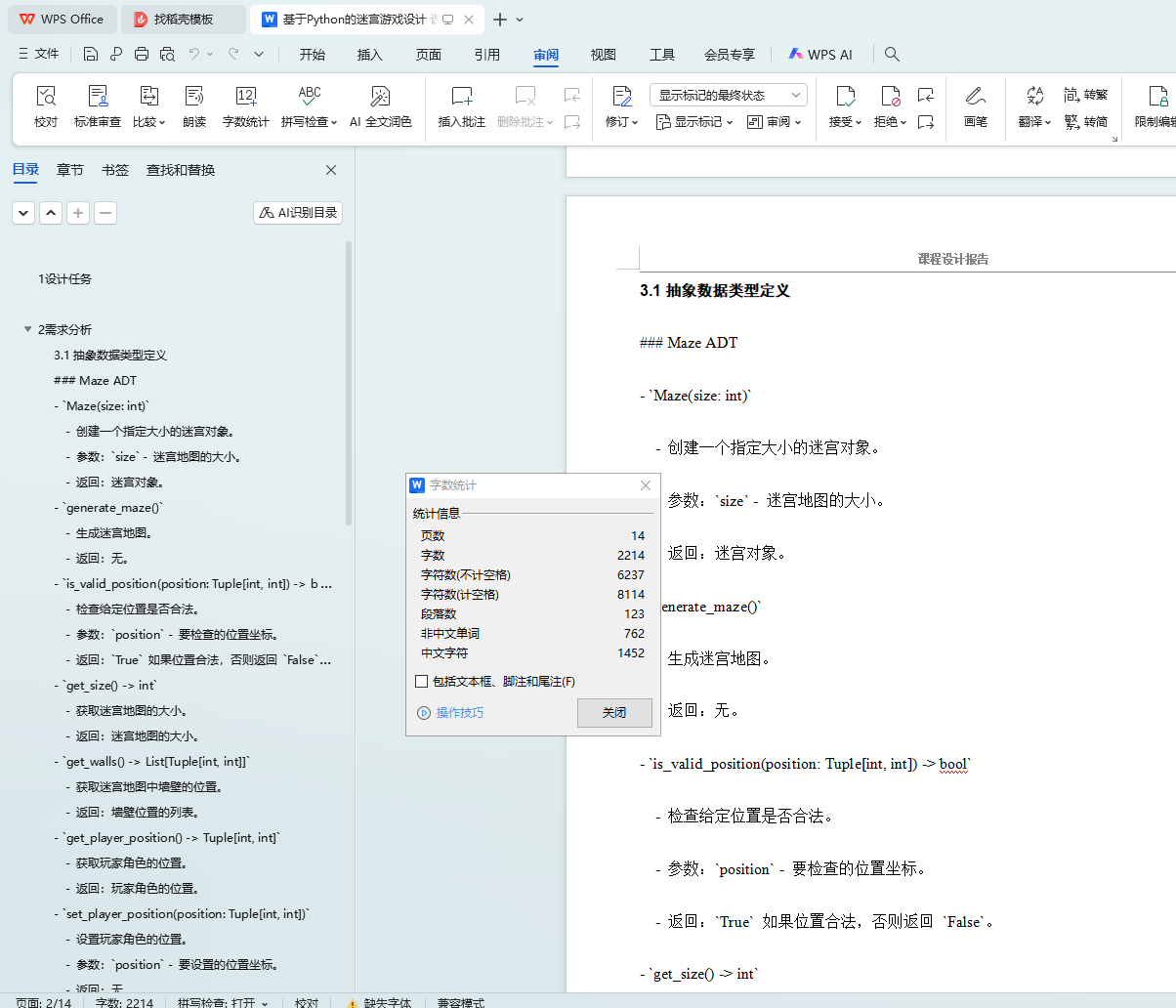Click print preview icon in quick toolbar
This screenshot has width=1176, height=1008.
click(167, 55)
